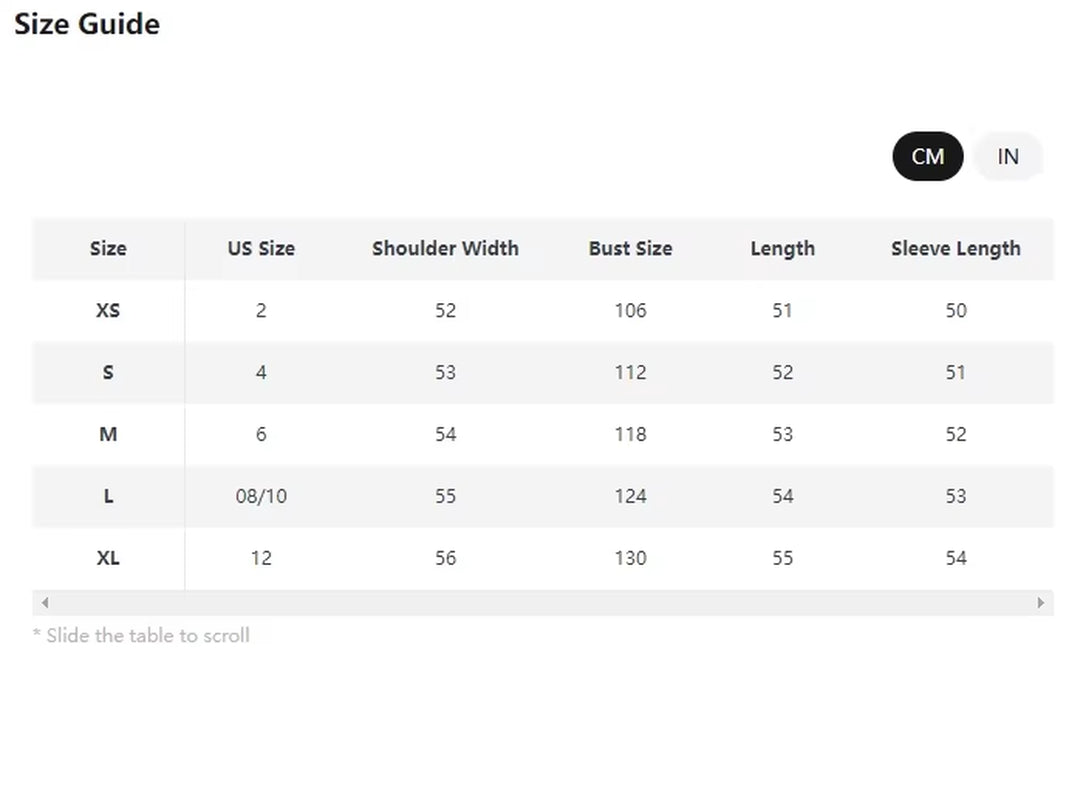The height and width of the screenshot is (800, 1086).
Task: Click the 08/10 US size cell
Action: tap(260, 496)
